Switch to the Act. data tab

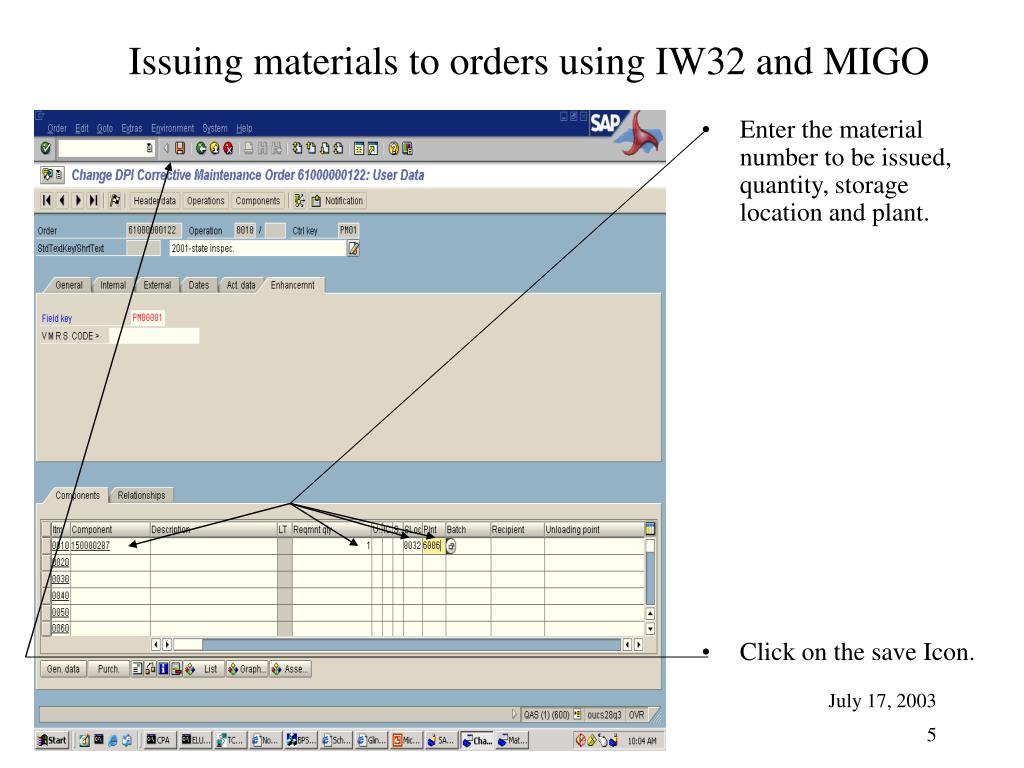[x=240, y=285]
